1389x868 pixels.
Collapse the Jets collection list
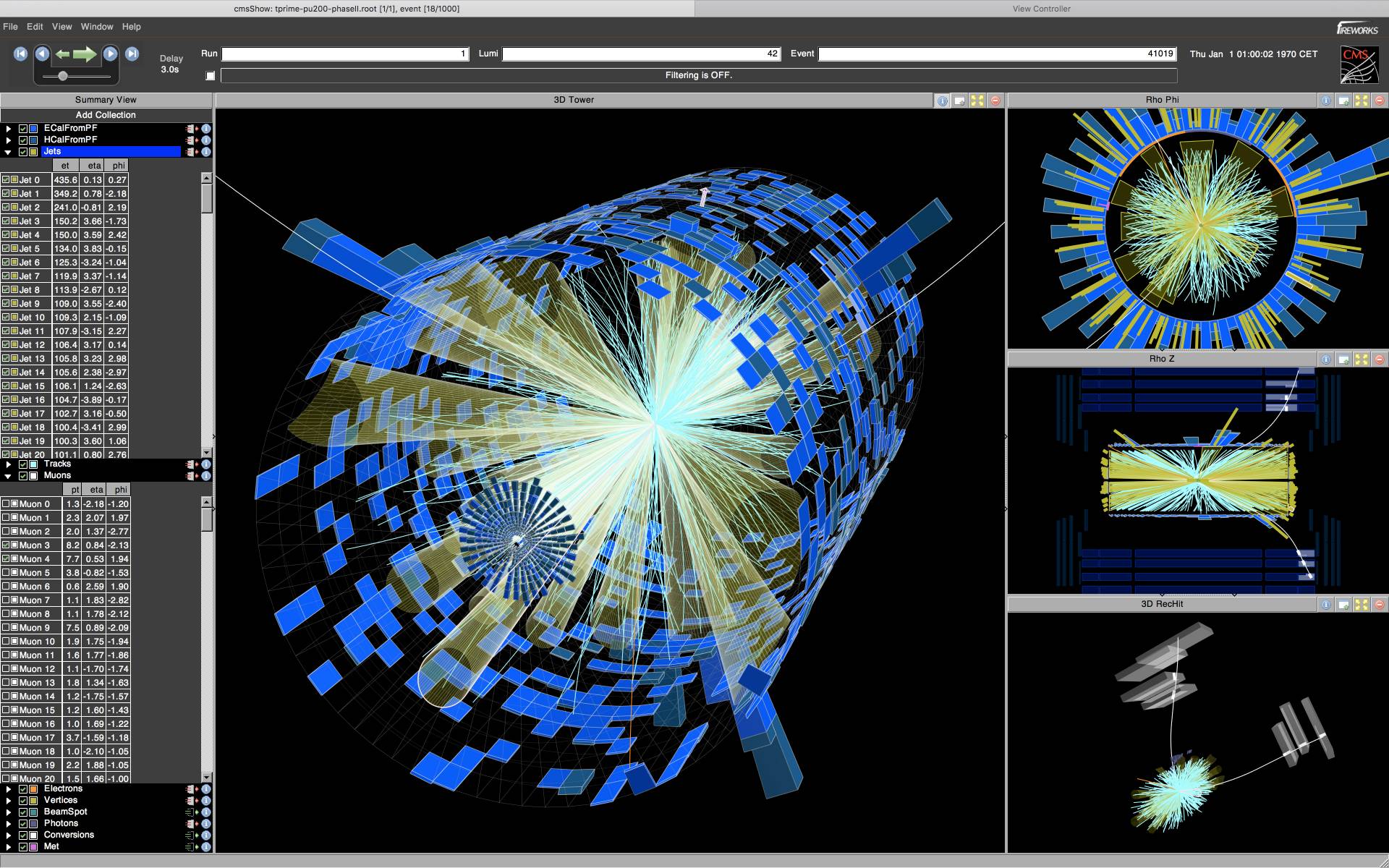tap(8, 151)
